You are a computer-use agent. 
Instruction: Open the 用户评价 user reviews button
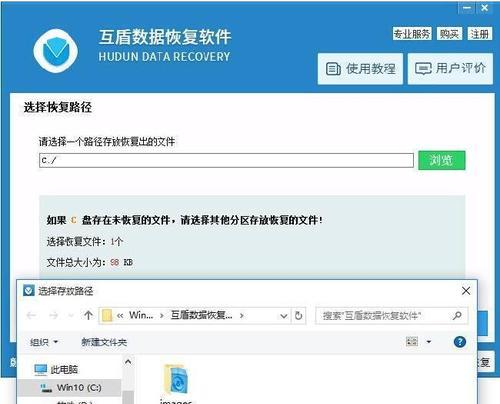click(450, 69)
